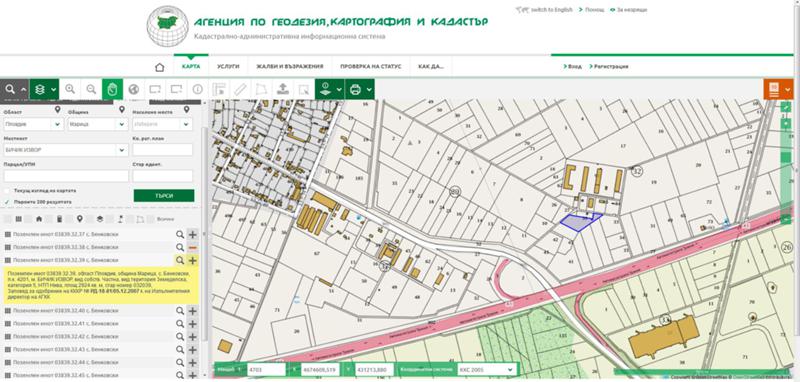Click the upload file toolbar icon

point(282,89)
